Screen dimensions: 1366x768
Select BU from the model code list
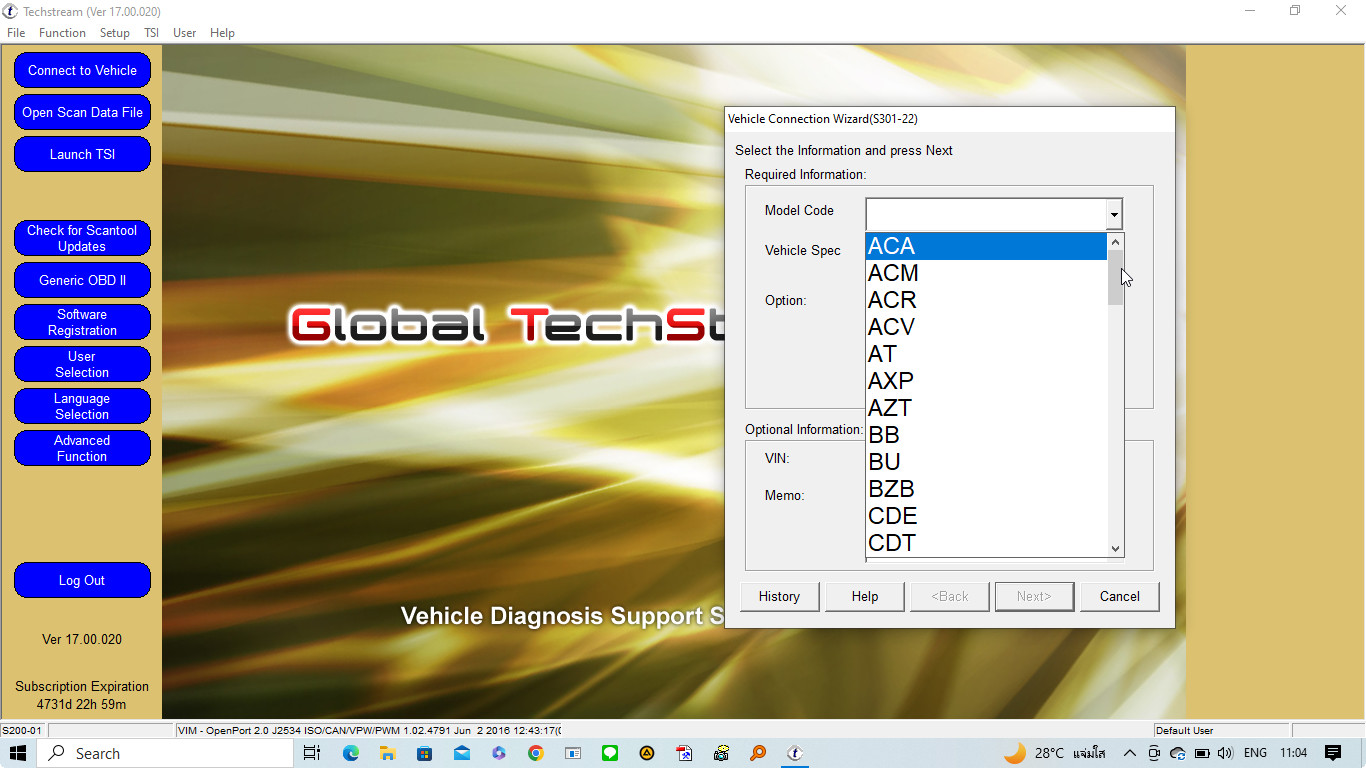(x=986, y=462)
